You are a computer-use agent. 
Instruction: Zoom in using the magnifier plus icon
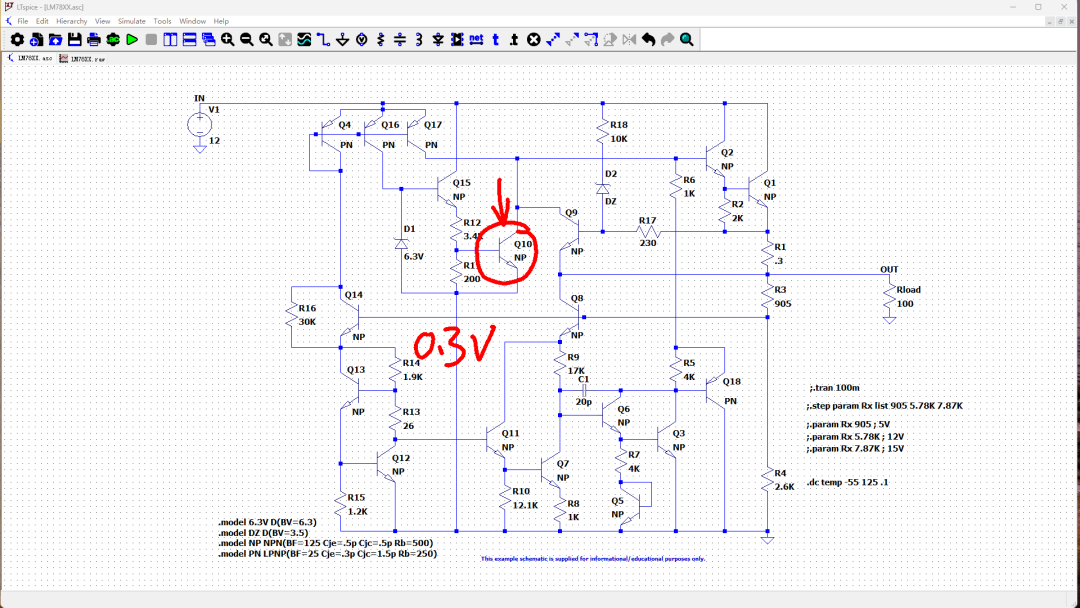[228, 40]
